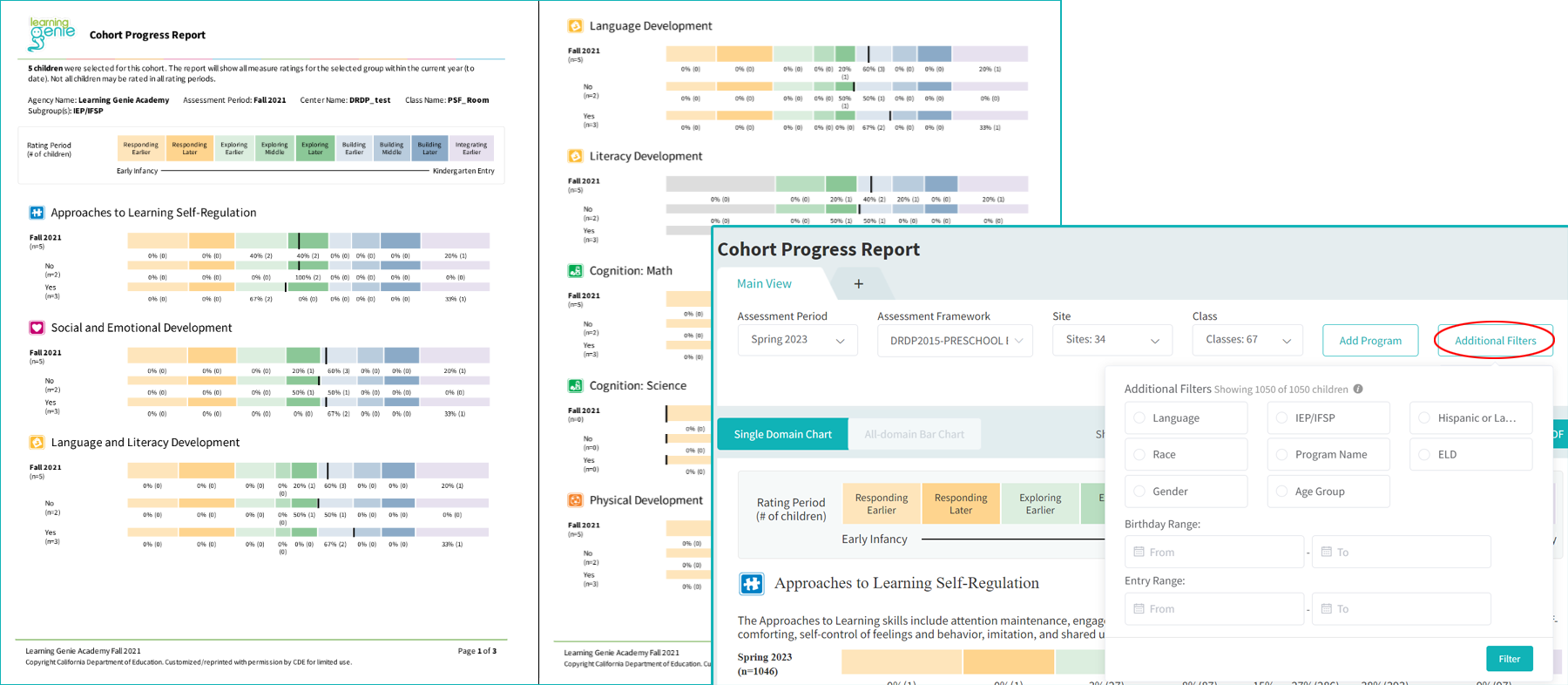The width and height of the screenshot is (1568, 685).
Task: Switch to All-domain Bar Chart tab
Action: click(x=914, y=434)
